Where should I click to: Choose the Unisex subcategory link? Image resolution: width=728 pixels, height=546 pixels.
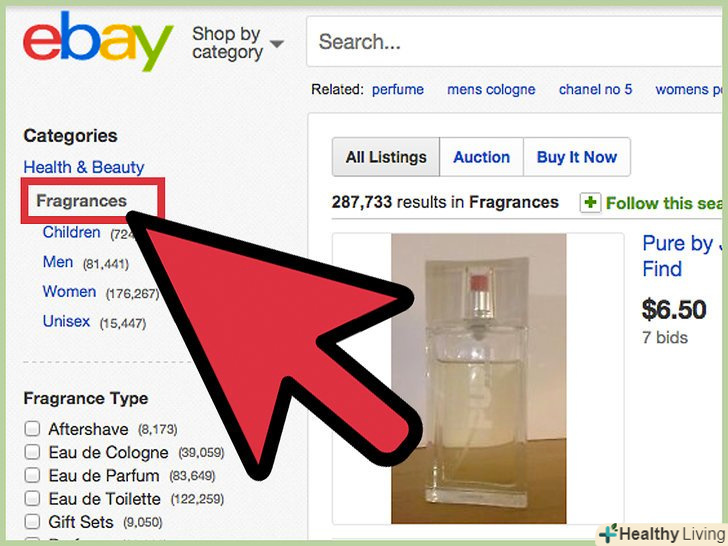point(66,321)
